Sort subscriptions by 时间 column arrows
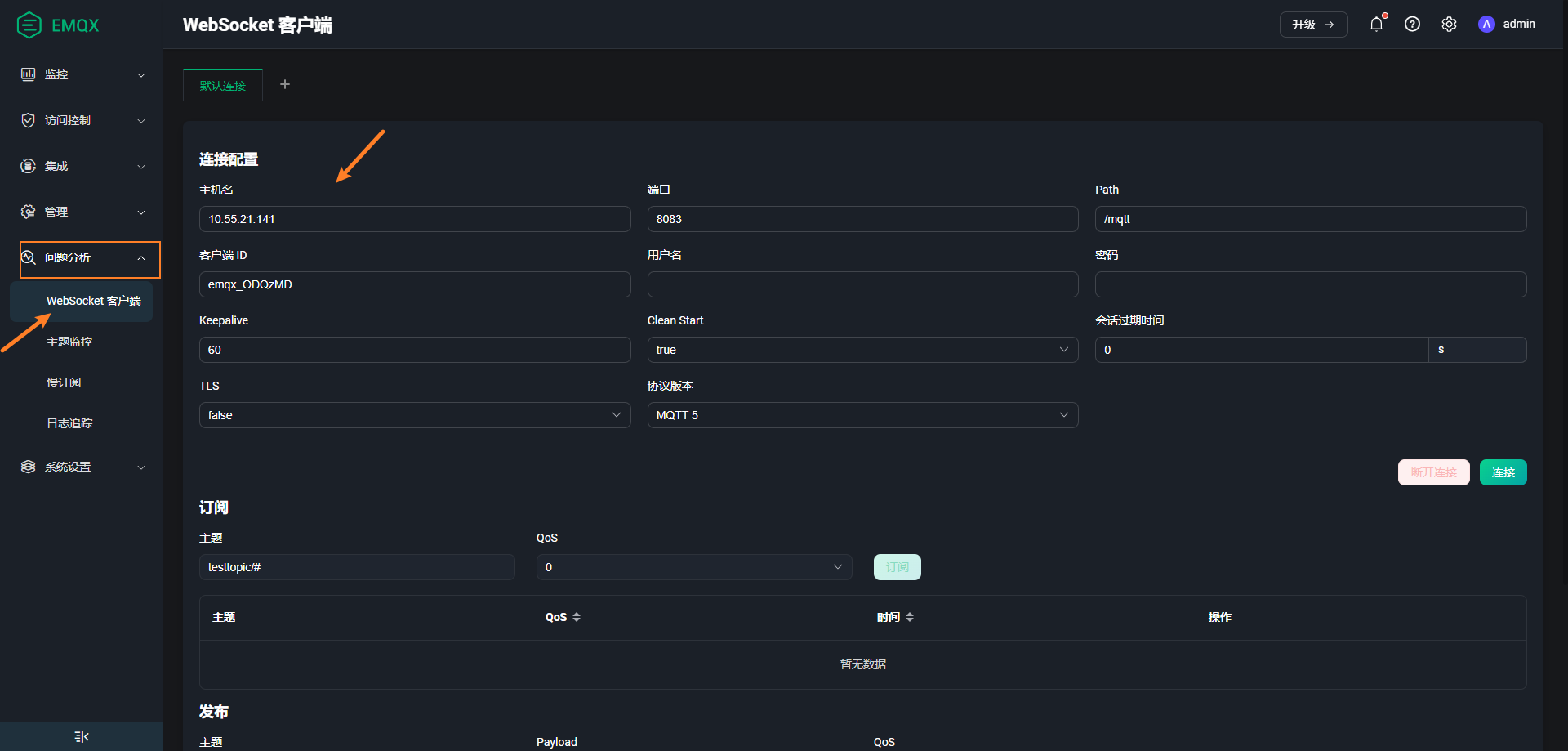The width and height of the screenshot is (1568, 751). click(910, 617)
